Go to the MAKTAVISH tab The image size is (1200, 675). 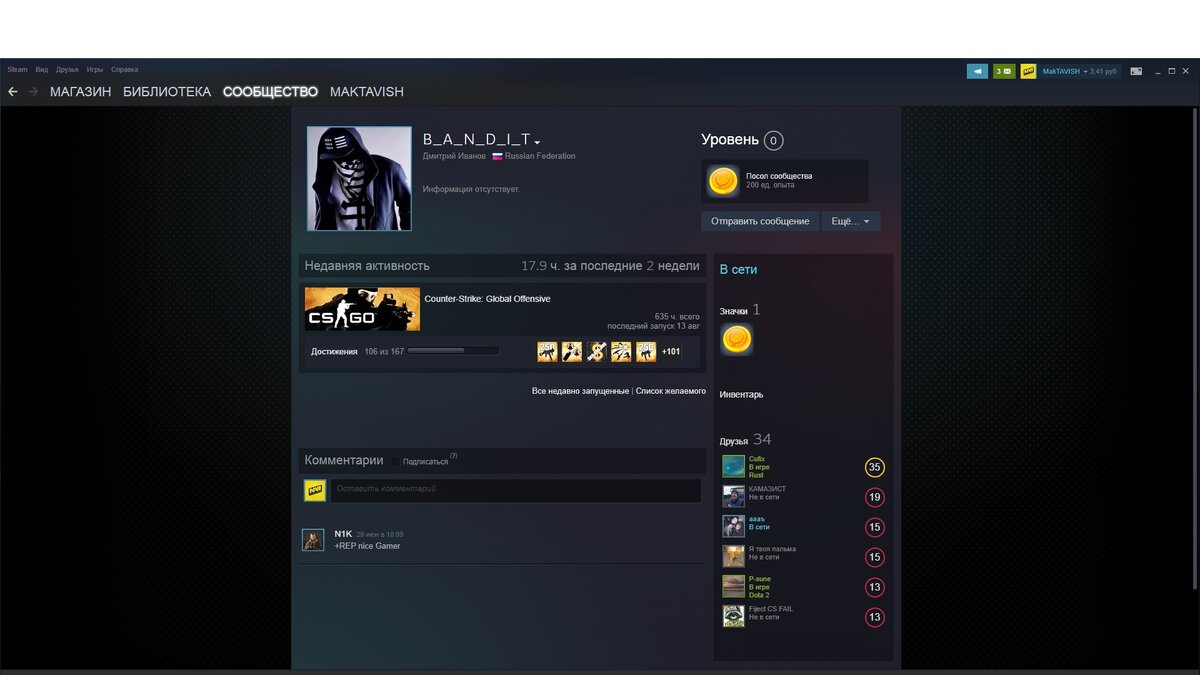tap(367, 92)
